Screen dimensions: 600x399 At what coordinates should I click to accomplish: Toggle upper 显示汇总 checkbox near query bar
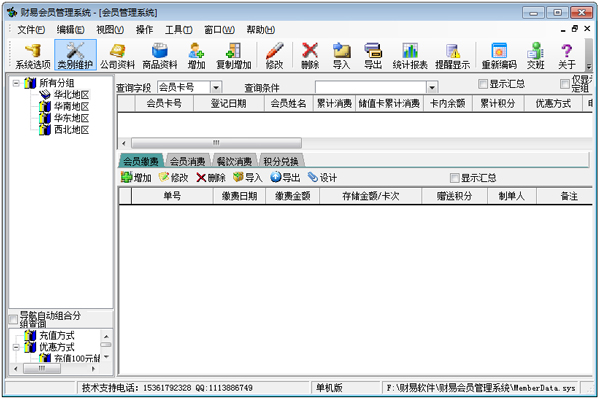(x=483, y=84)
